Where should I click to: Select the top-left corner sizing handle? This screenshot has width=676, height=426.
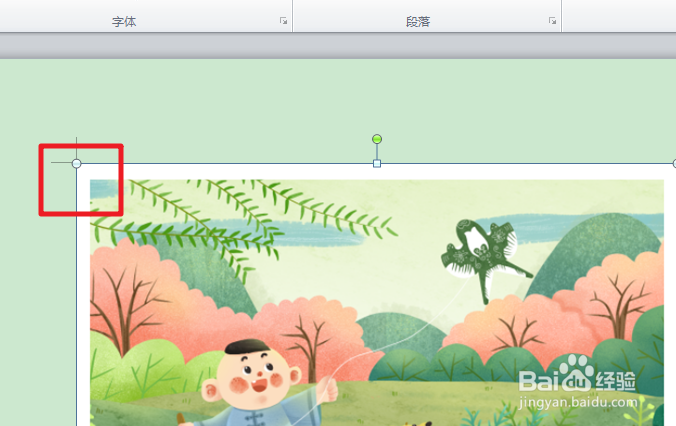(76, 163)
